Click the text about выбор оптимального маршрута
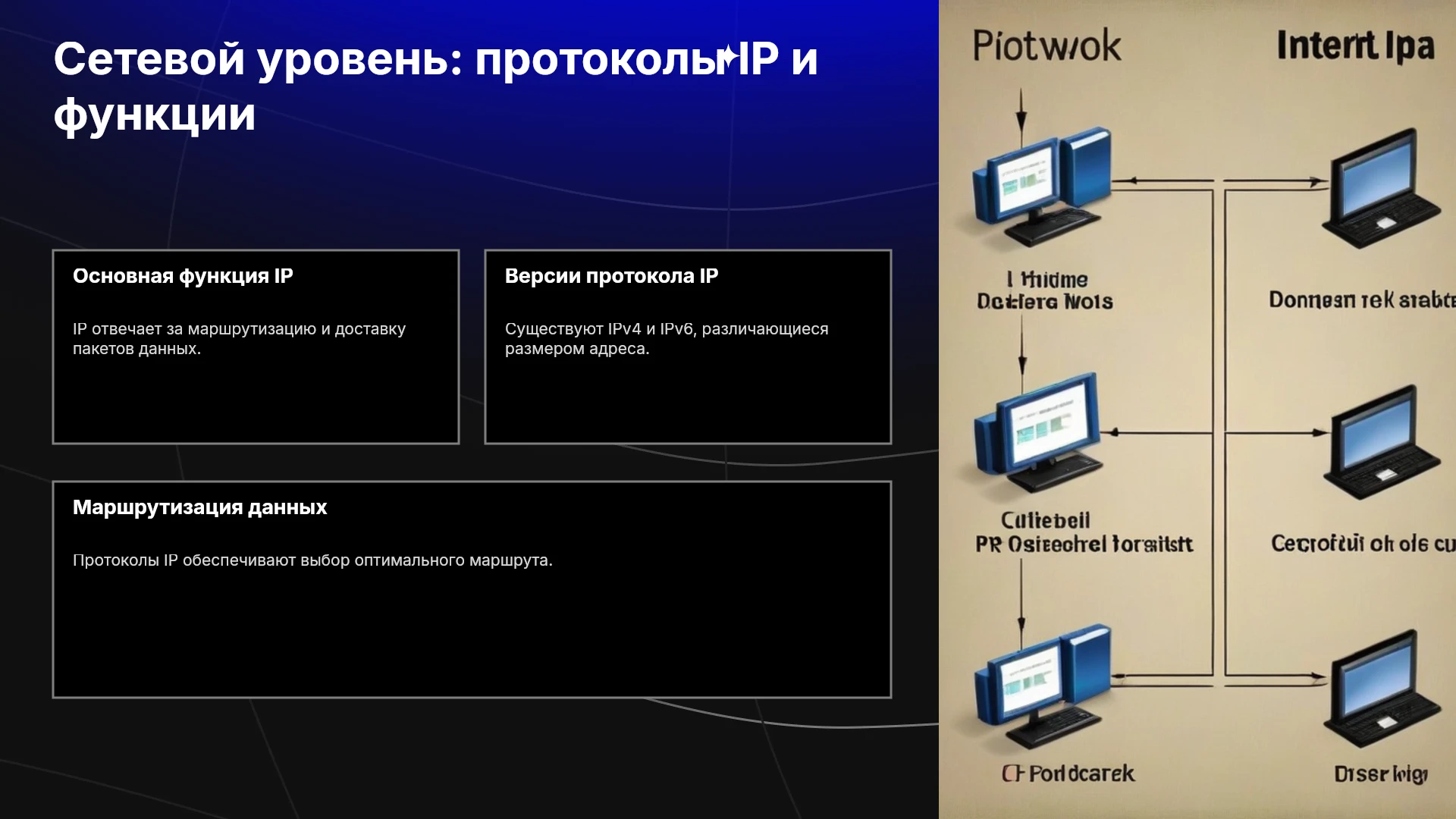 pyautogui.click(x=312, y=560)
